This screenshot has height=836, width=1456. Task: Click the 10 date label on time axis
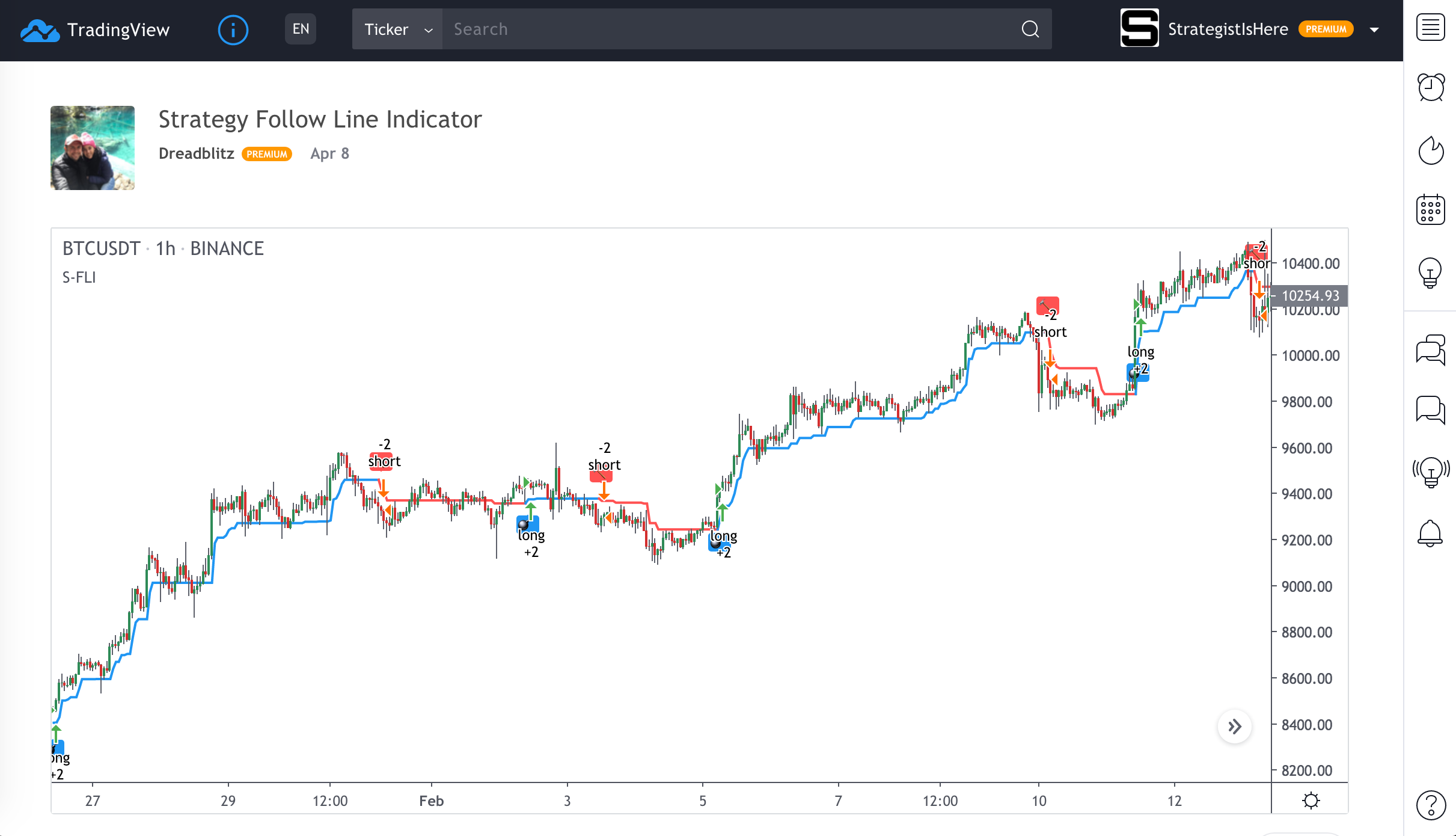coord(1039,801)
